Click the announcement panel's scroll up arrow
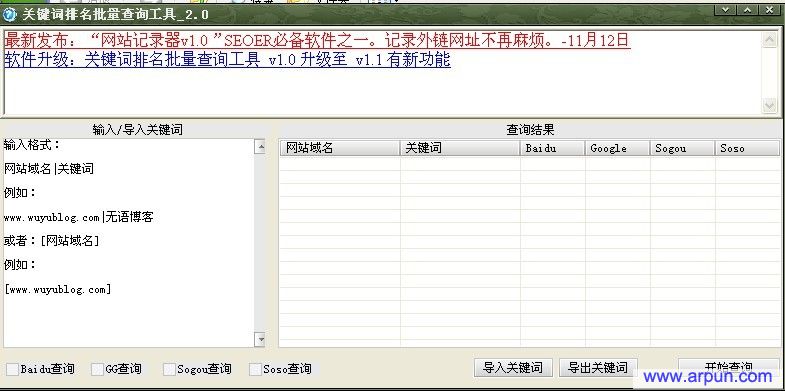The image size is (785, 391). click(x=769, y=40)
